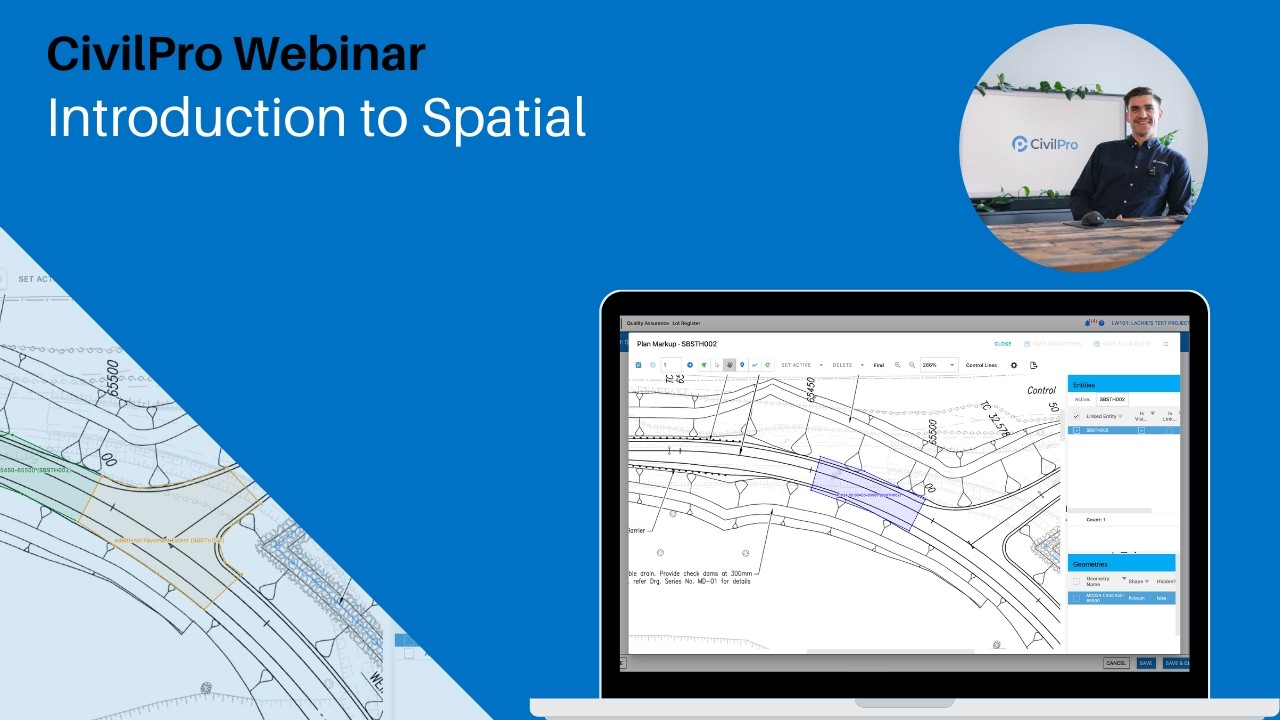Image resolution: width=1280 pixels, height=720 pixels.
Task: Select the arrow pointer tool
Action: tap(717, 365)
